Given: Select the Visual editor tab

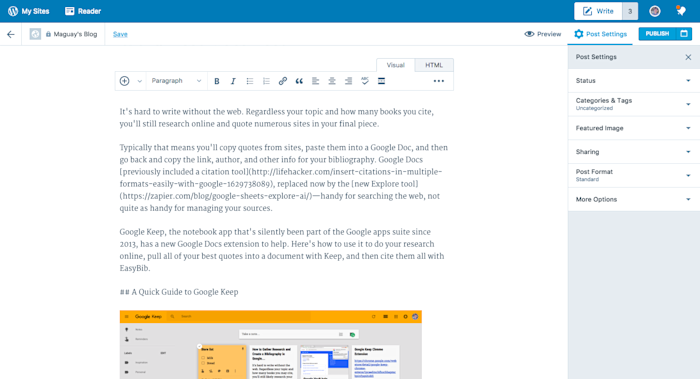Looking at the screenshot, I should click(396, 65).
